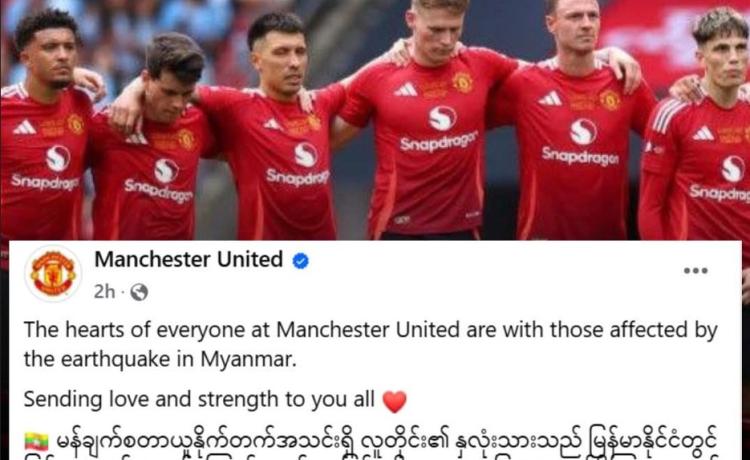Open the three-dot post options menu

695,271
